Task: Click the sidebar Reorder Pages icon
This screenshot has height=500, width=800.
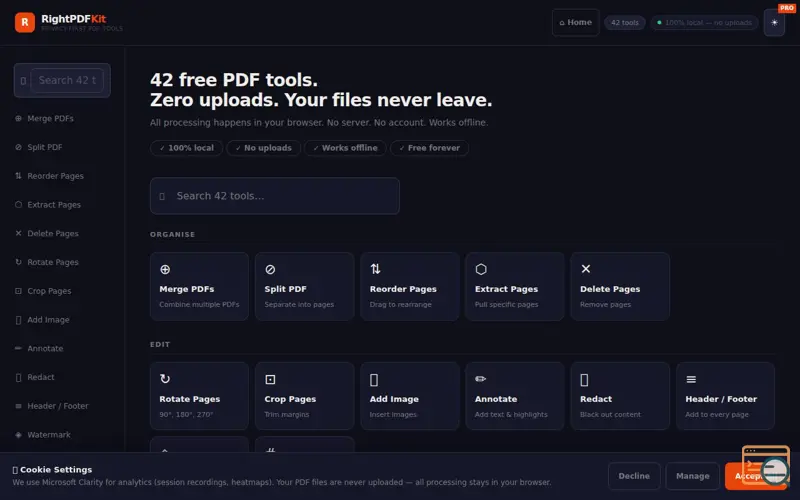Action: click(x=18, y=176)
